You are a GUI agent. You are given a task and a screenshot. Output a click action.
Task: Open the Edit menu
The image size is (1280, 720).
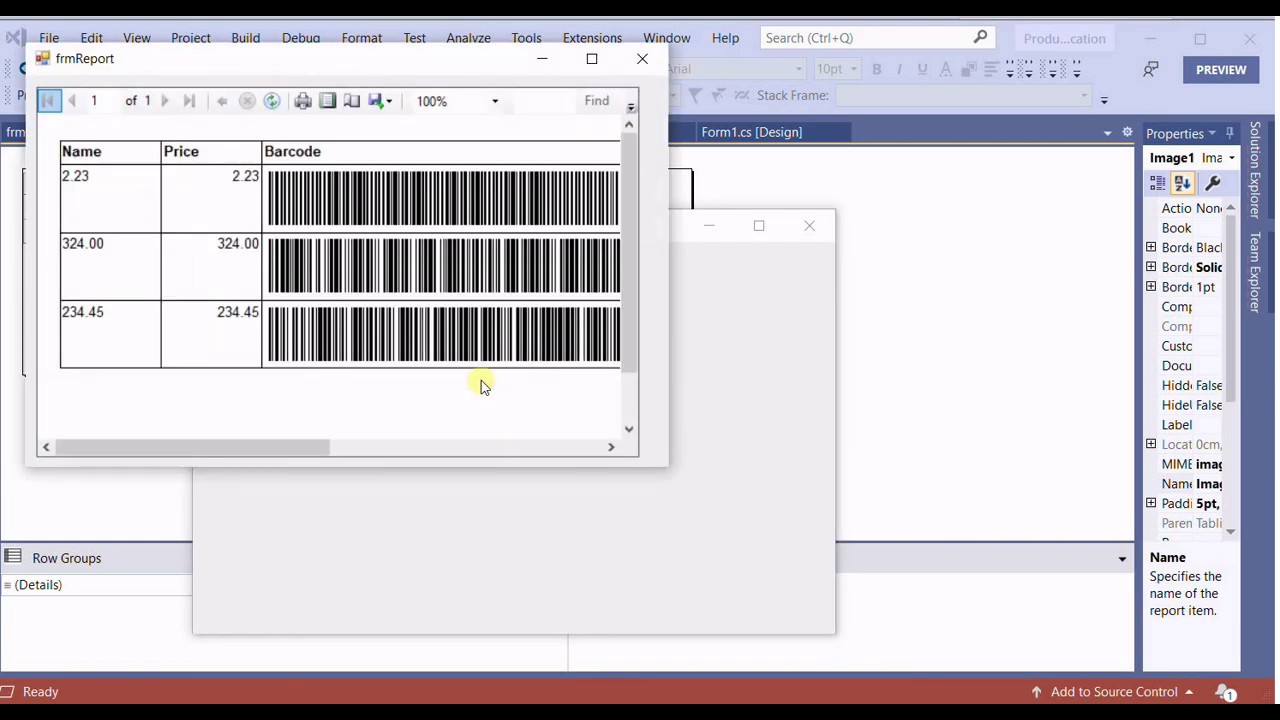click(91, 38)
